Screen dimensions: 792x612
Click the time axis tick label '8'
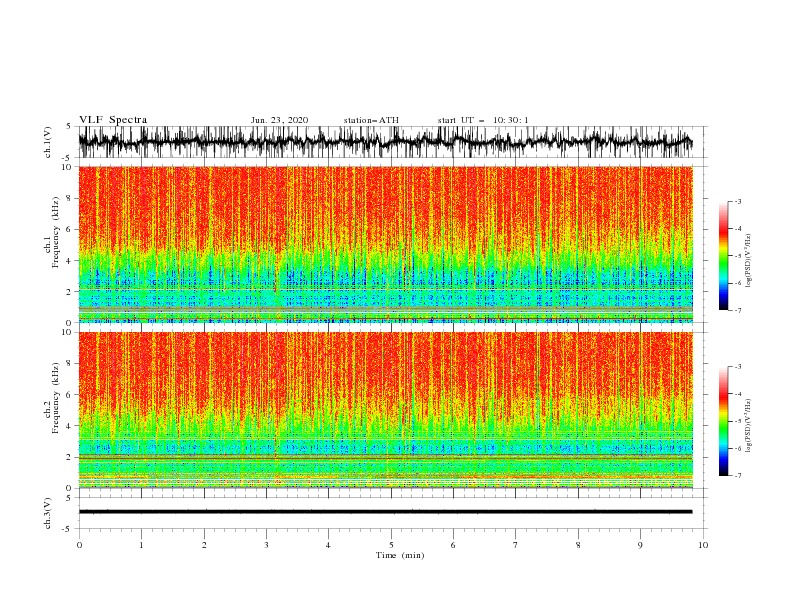578,545
